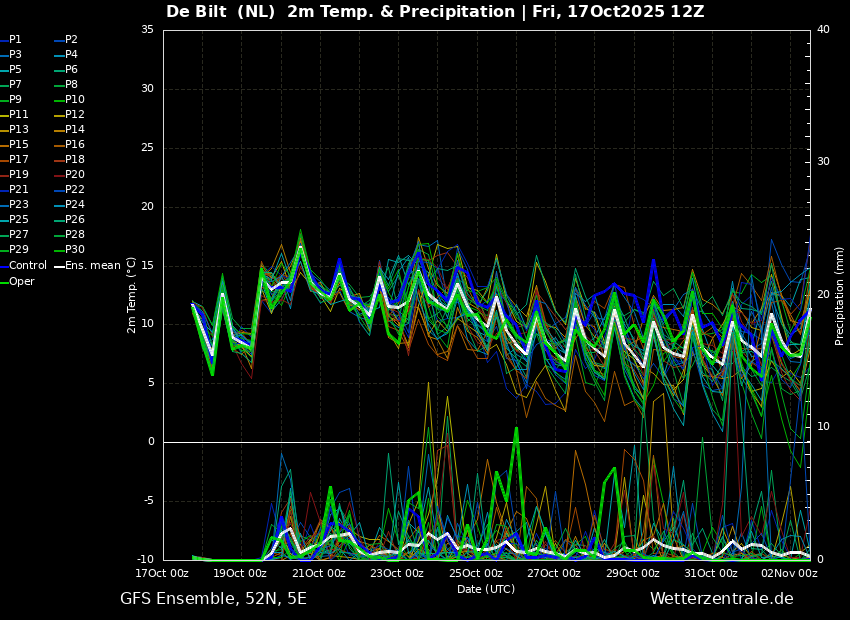Click the Precipitation (mm) axis title
Screen dimensions: 850x620
[839, 296]
